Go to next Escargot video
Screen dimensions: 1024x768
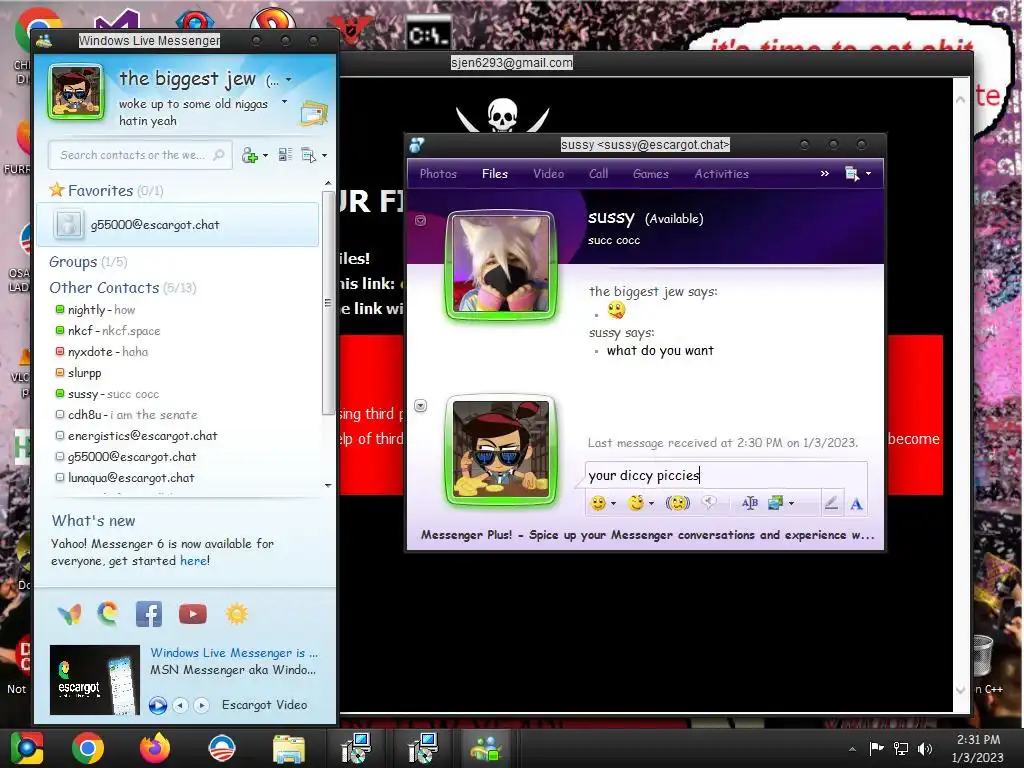(x=202, y=705)
